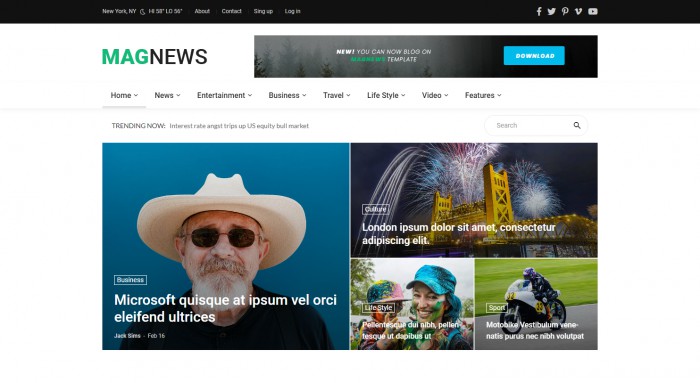Open the Pinterest social icon
This screenshot has height=383, width=700.
tap(565, 12)
